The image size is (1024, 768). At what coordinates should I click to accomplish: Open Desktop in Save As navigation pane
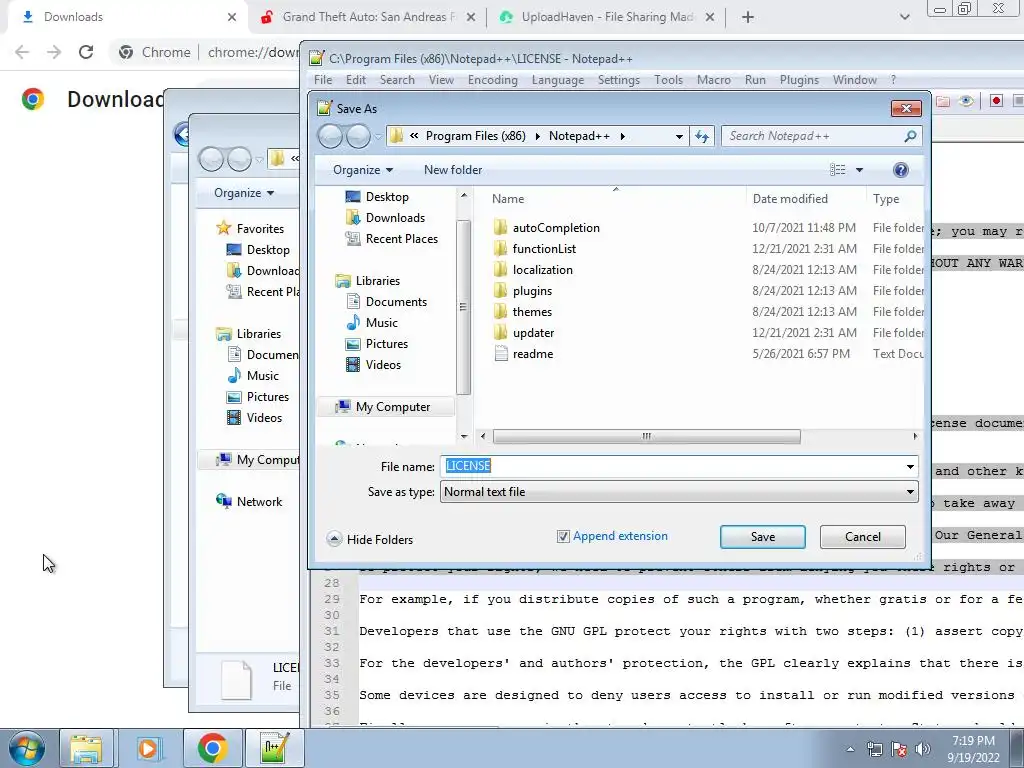[x=387, y=197]
